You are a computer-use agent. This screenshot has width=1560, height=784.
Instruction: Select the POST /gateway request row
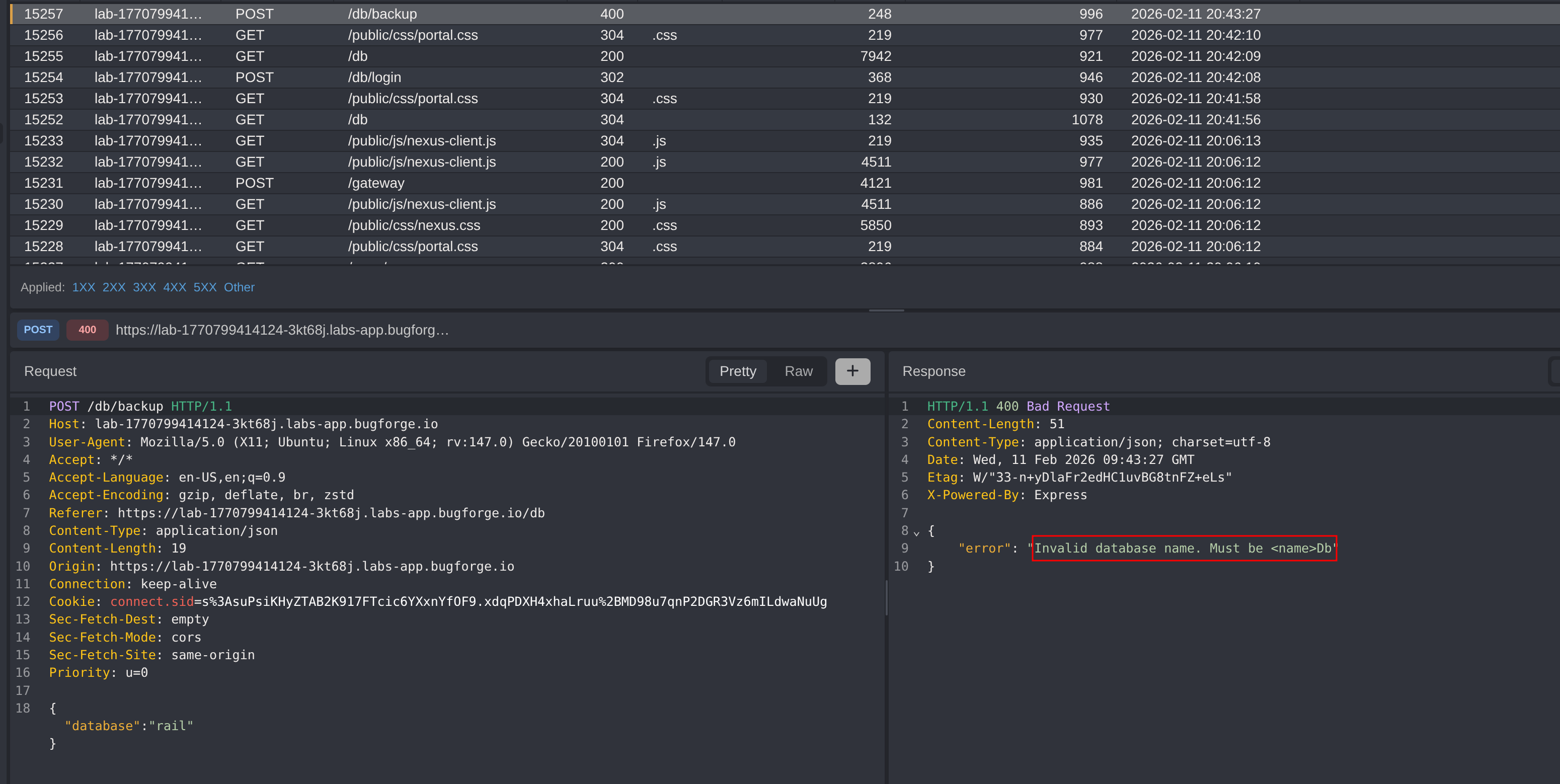(x=375, y=183)
